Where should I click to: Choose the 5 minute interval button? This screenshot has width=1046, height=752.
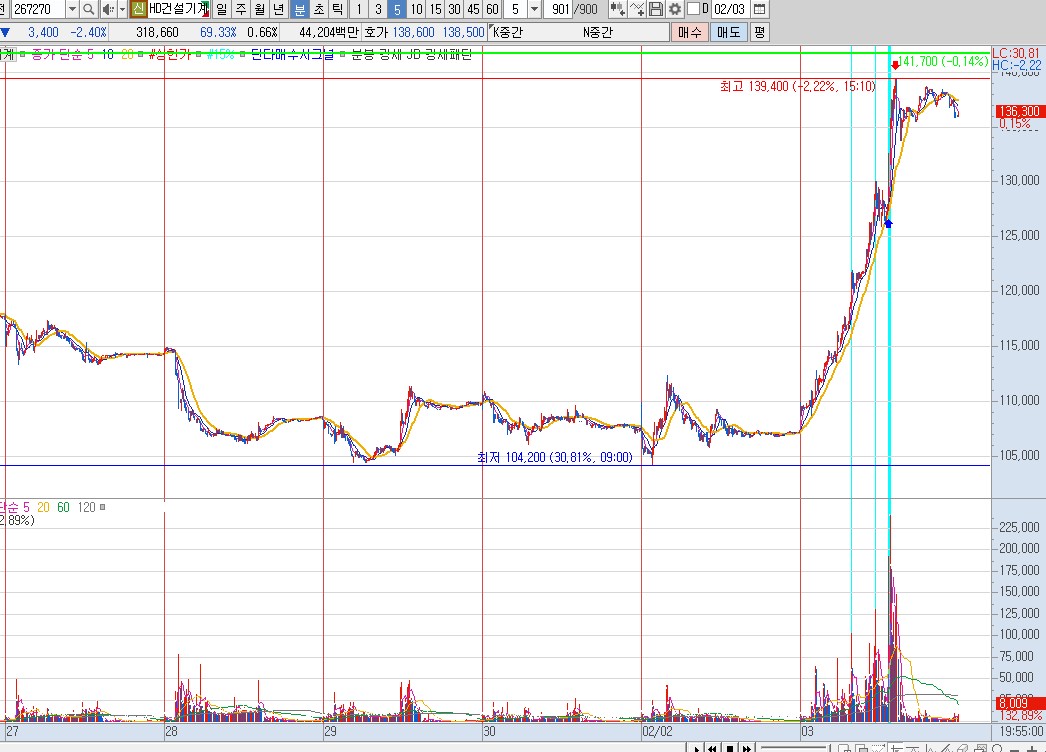[398, 9]
